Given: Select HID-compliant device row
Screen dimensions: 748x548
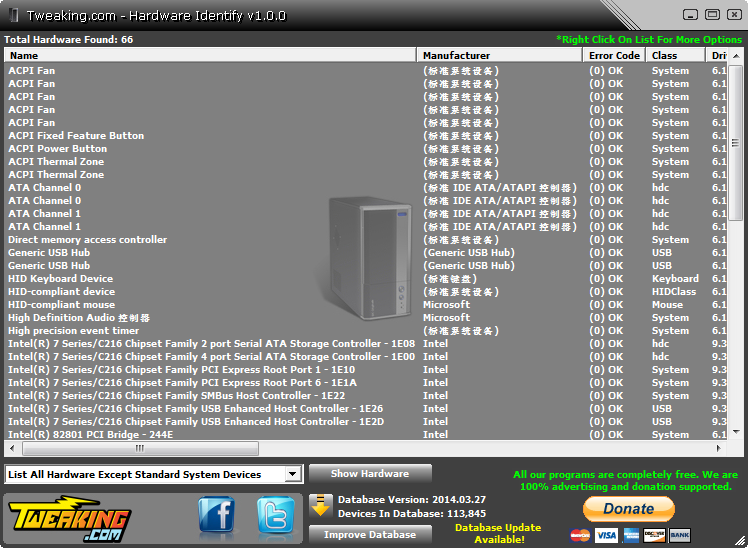Looking at the screenshot, I should pos(367,292).
